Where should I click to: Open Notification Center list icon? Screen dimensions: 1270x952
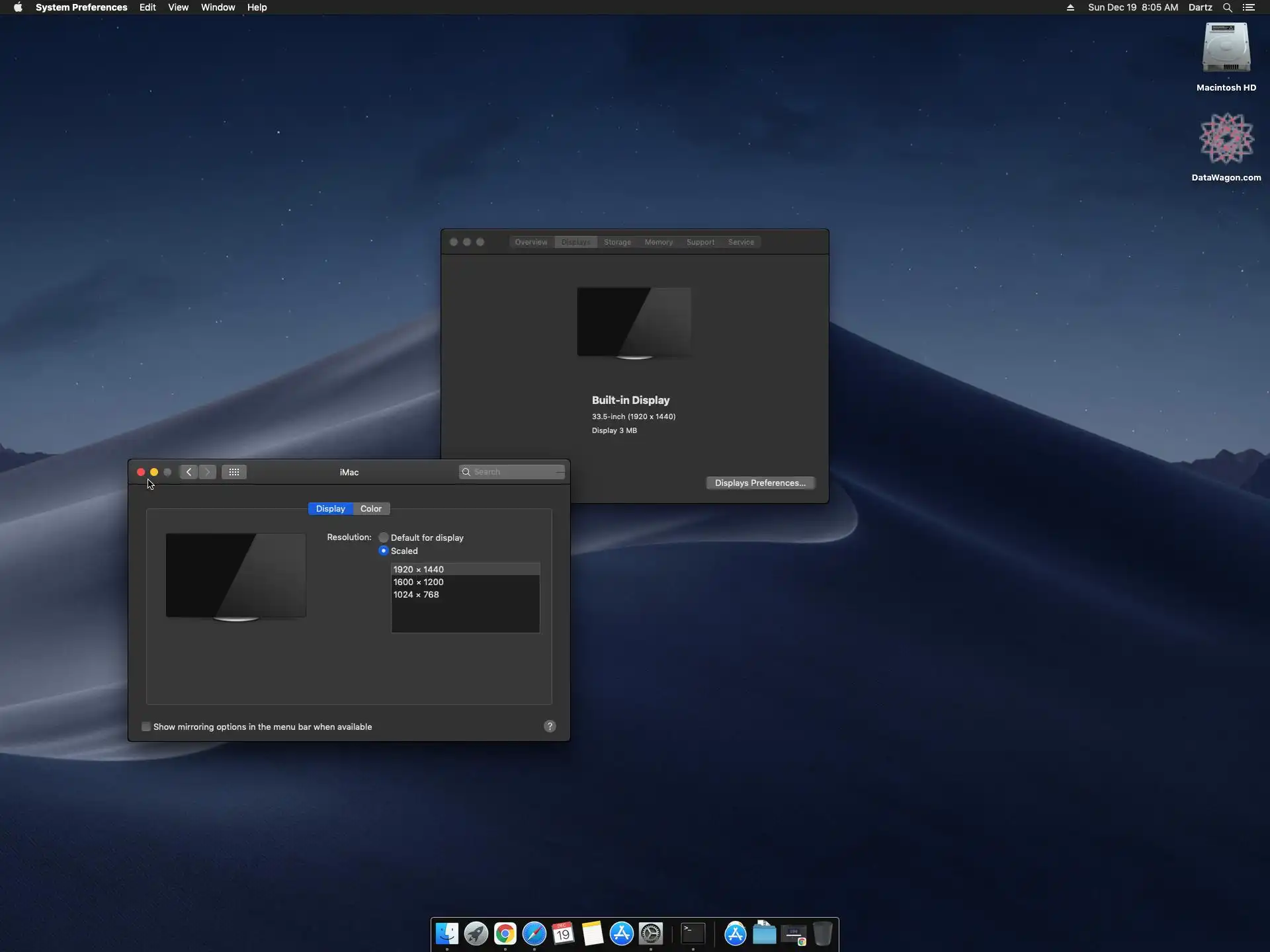[1249, 7]
